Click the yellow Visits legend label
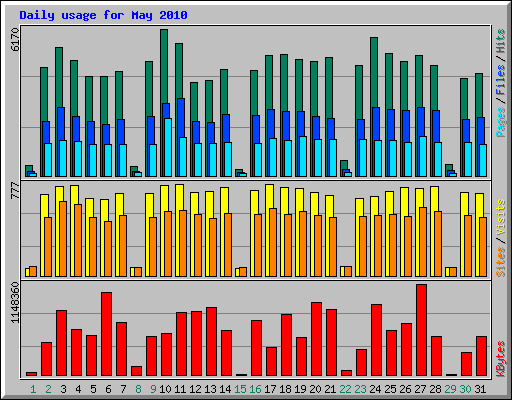This screenshot has height=400, width=512. [x=501, y=218]
